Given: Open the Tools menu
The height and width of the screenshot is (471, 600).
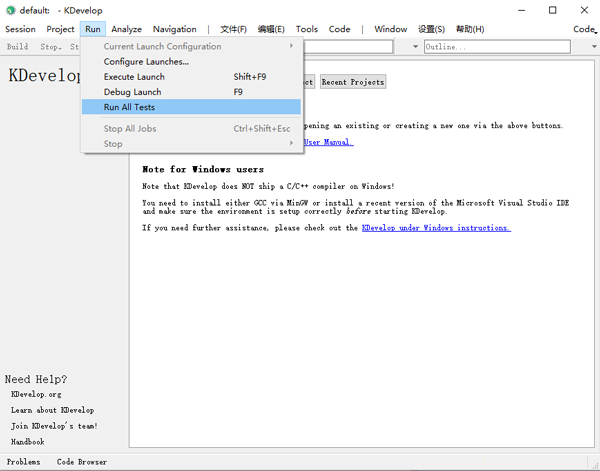Looking at the screenshot, I should 307,29.
